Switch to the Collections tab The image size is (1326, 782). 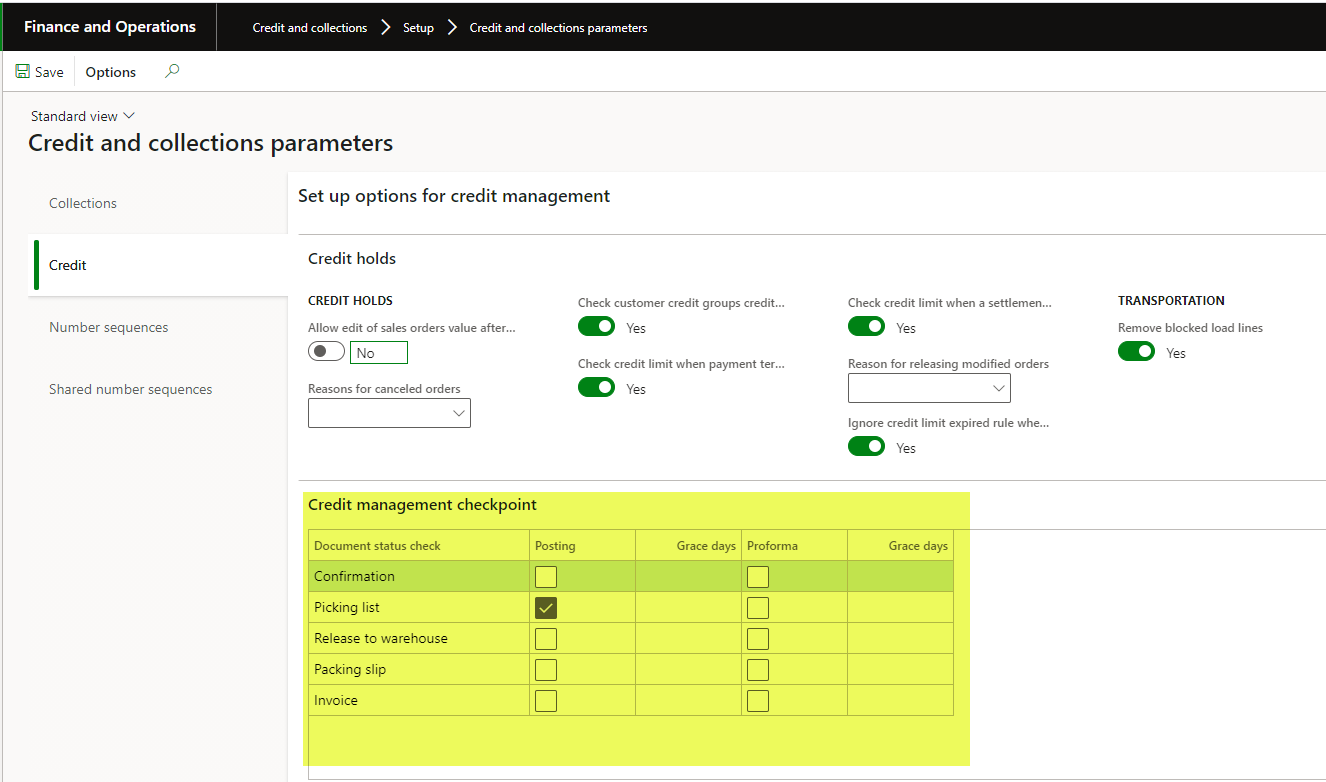(83, 203)
